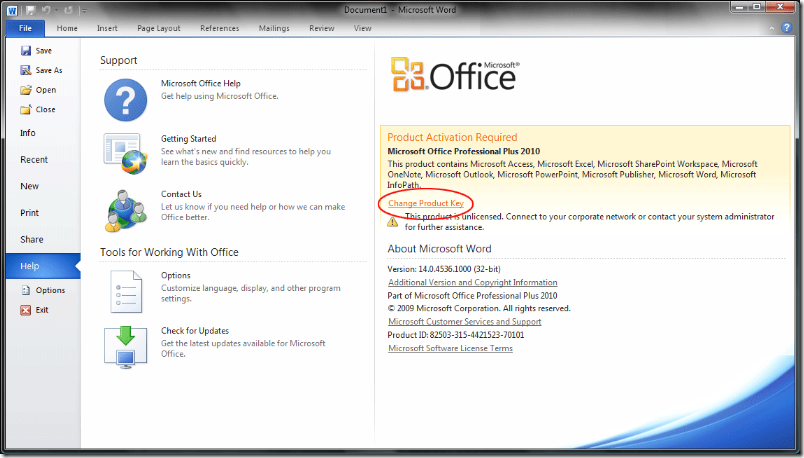The image size is (804, 458).
Task: Switch to the Insert tab
Action: (107, 28)
